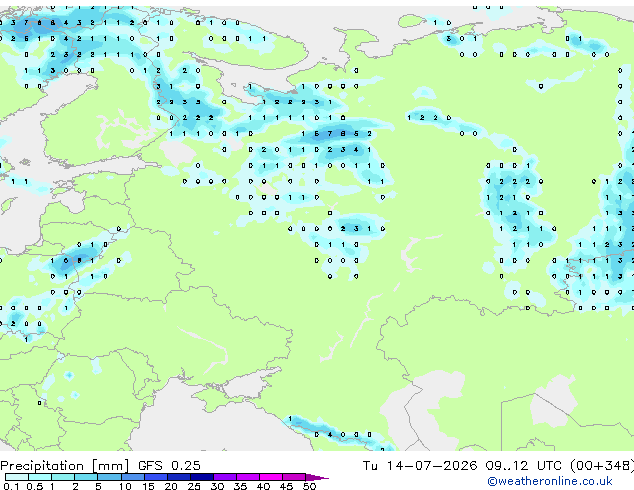The width and height of the screenshot is (634, 490).
Task: Click the '09..12 UTC' time range text
Action: pos(524,465)
